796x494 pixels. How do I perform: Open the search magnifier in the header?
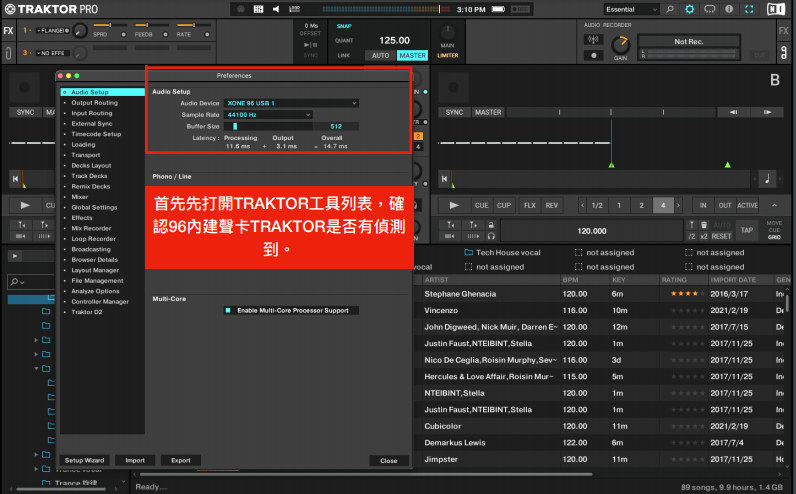(x=670, y=9)
